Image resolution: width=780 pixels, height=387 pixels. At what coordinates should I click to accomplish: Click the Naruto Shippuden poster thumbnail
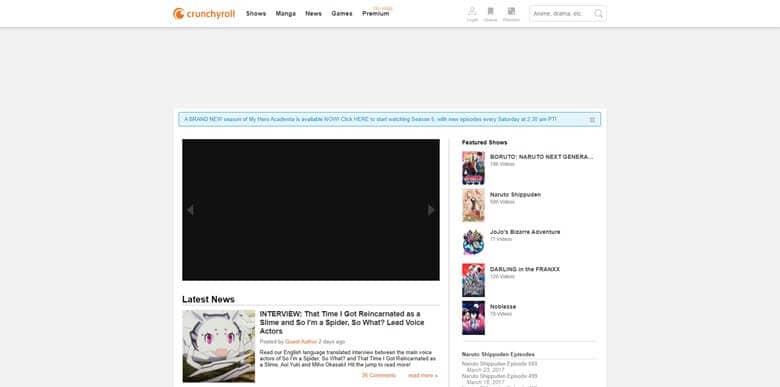click(x=473, y=205)
